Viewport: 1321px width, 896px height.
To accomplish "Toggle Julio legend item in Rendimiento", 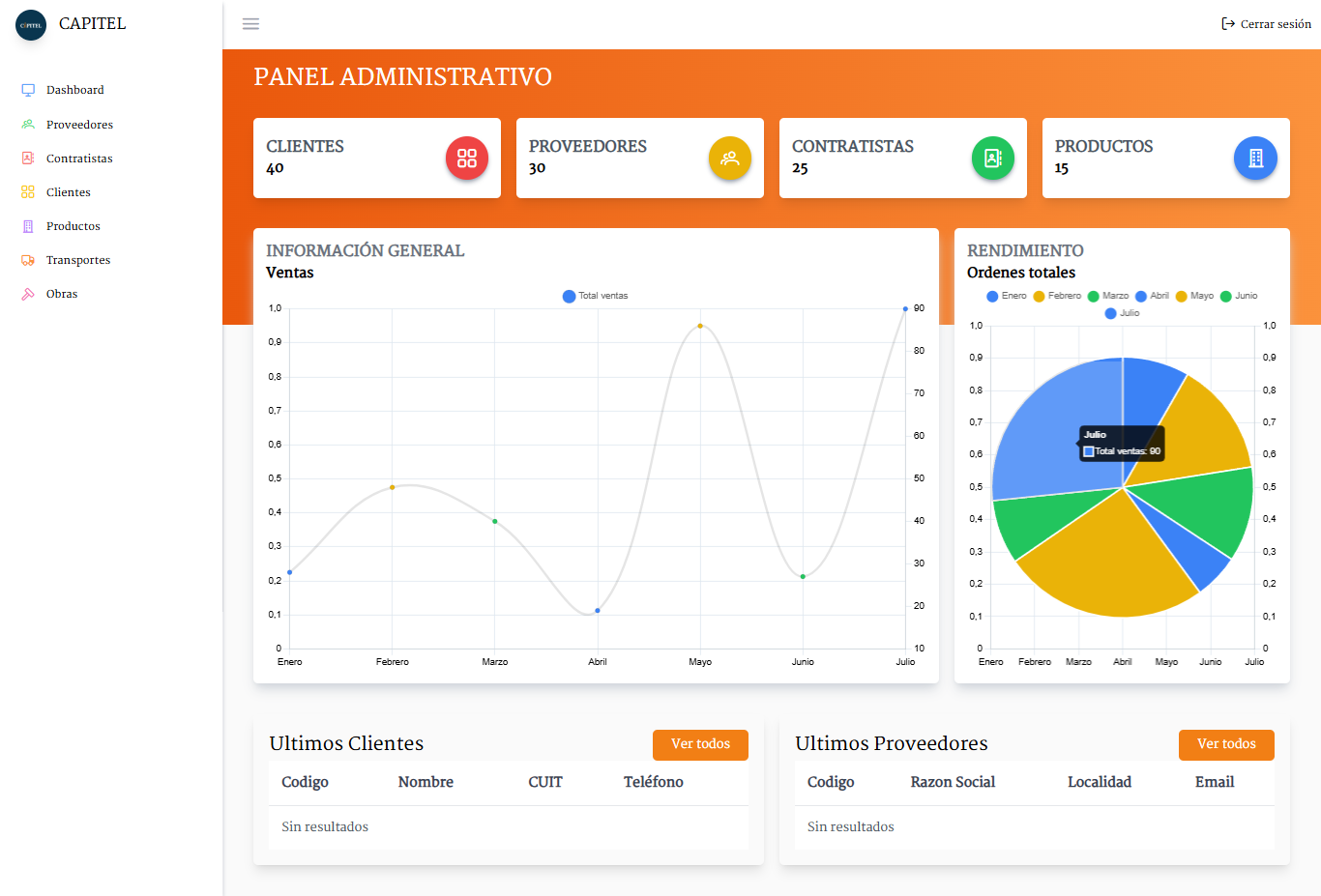I will pyautogui.click(x=1123, y=313).
